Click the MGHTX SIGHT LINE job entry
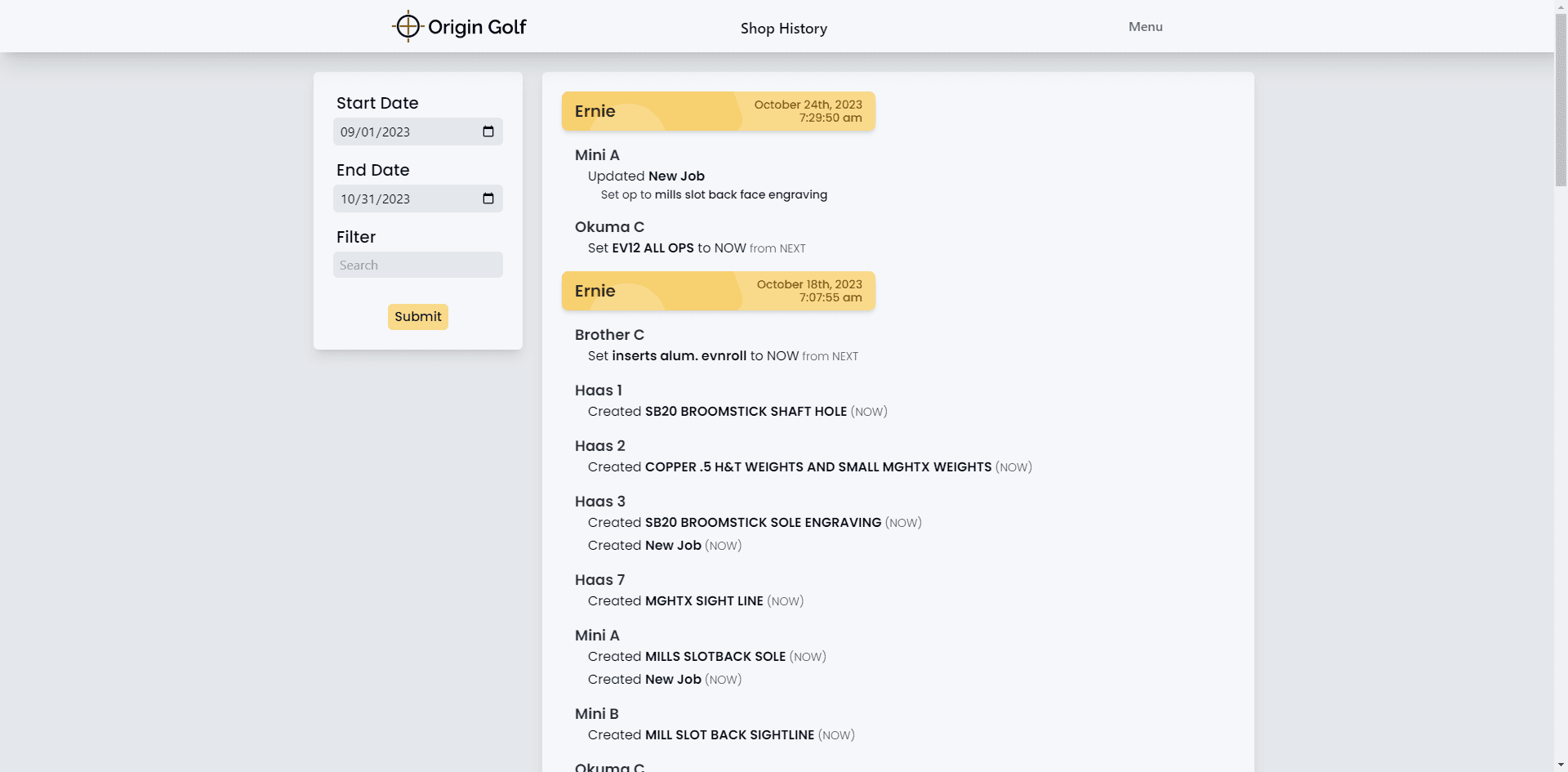Screen dimensions: 1568x772 pos(703,601)
